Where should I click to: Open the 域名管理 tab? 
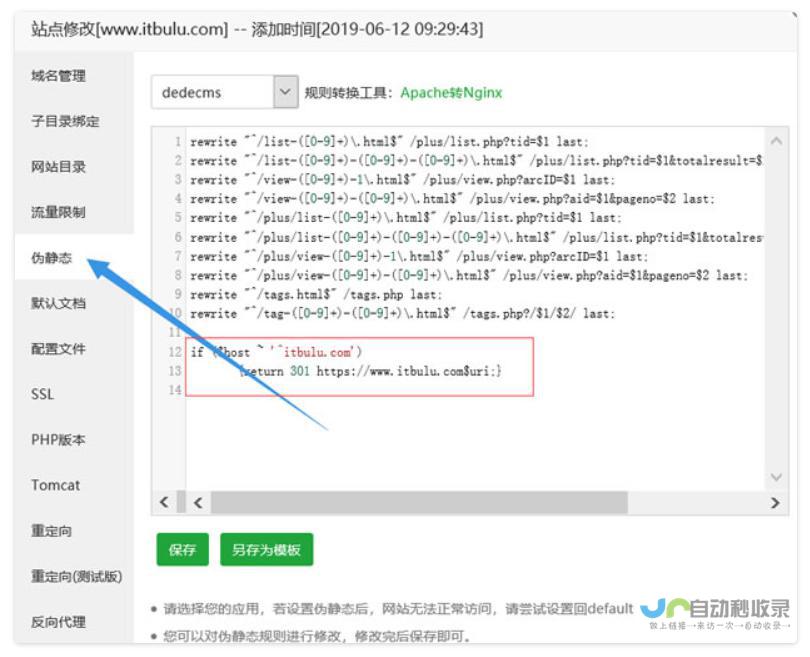click(x=58, y=76)
